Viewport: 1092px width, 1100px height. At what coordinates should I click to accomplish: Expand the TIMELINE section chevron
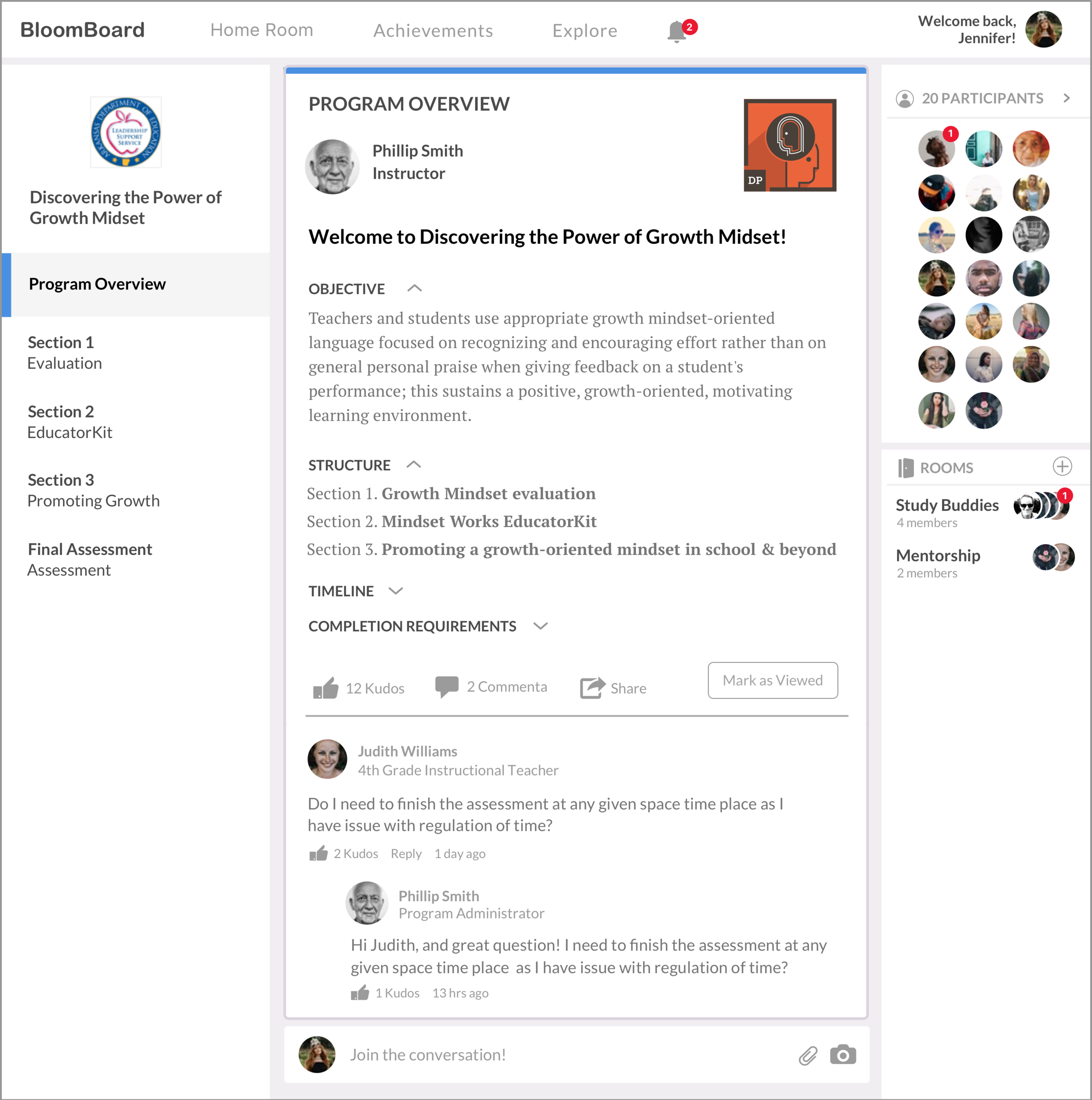[x=395, y=591]
